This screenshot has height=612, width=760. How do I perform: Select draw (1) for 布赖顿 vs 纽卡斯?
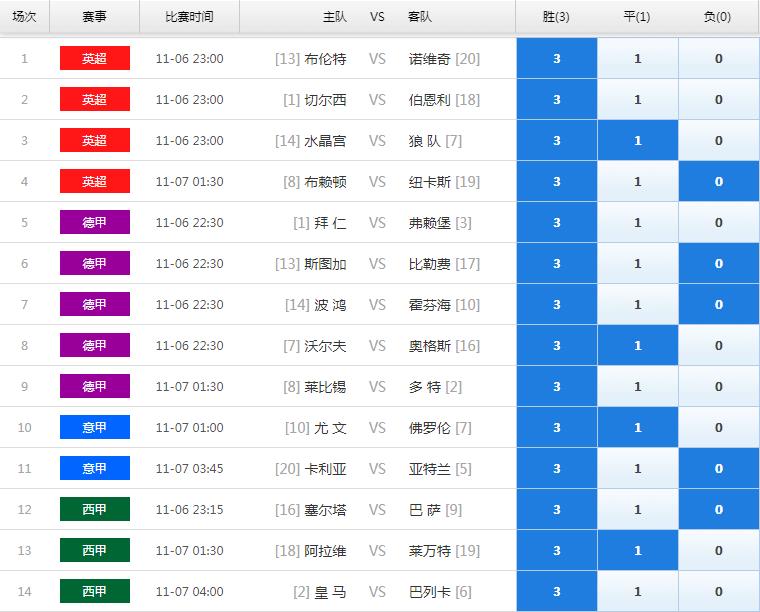pos(637,182)
